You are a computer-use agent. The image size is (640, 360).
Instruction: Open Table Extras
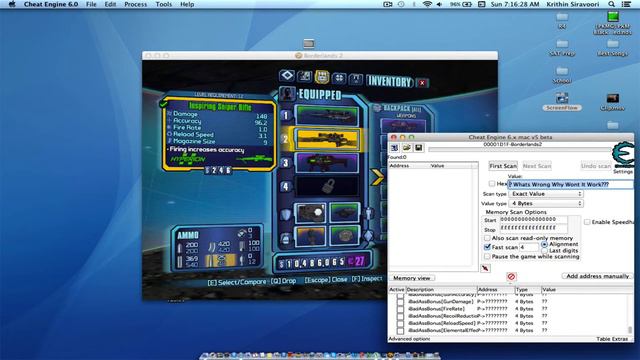[611, 339]
